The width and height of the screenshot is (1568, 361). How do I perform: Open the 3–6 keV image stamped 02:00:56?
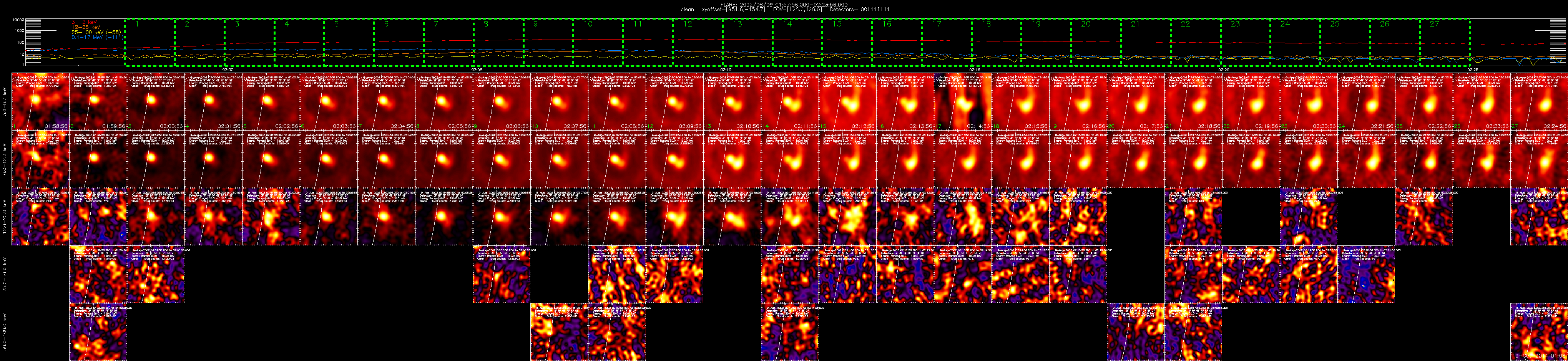[156, 102]
